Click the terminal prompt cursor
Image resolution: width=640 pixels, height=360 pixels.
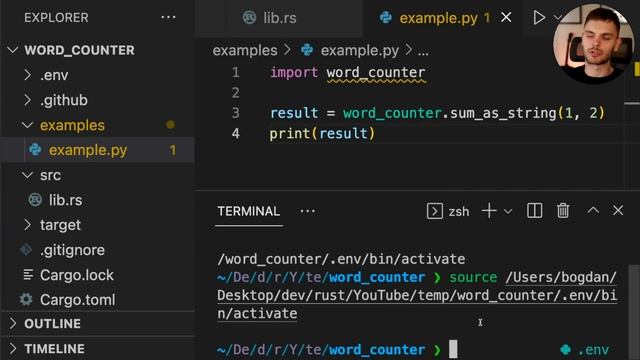[453, 349]
